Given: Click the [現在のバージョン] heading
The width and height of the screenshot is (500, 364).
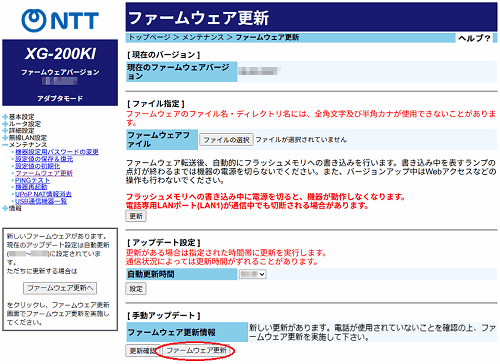Looking at the screenshot, I should point(164,55).
